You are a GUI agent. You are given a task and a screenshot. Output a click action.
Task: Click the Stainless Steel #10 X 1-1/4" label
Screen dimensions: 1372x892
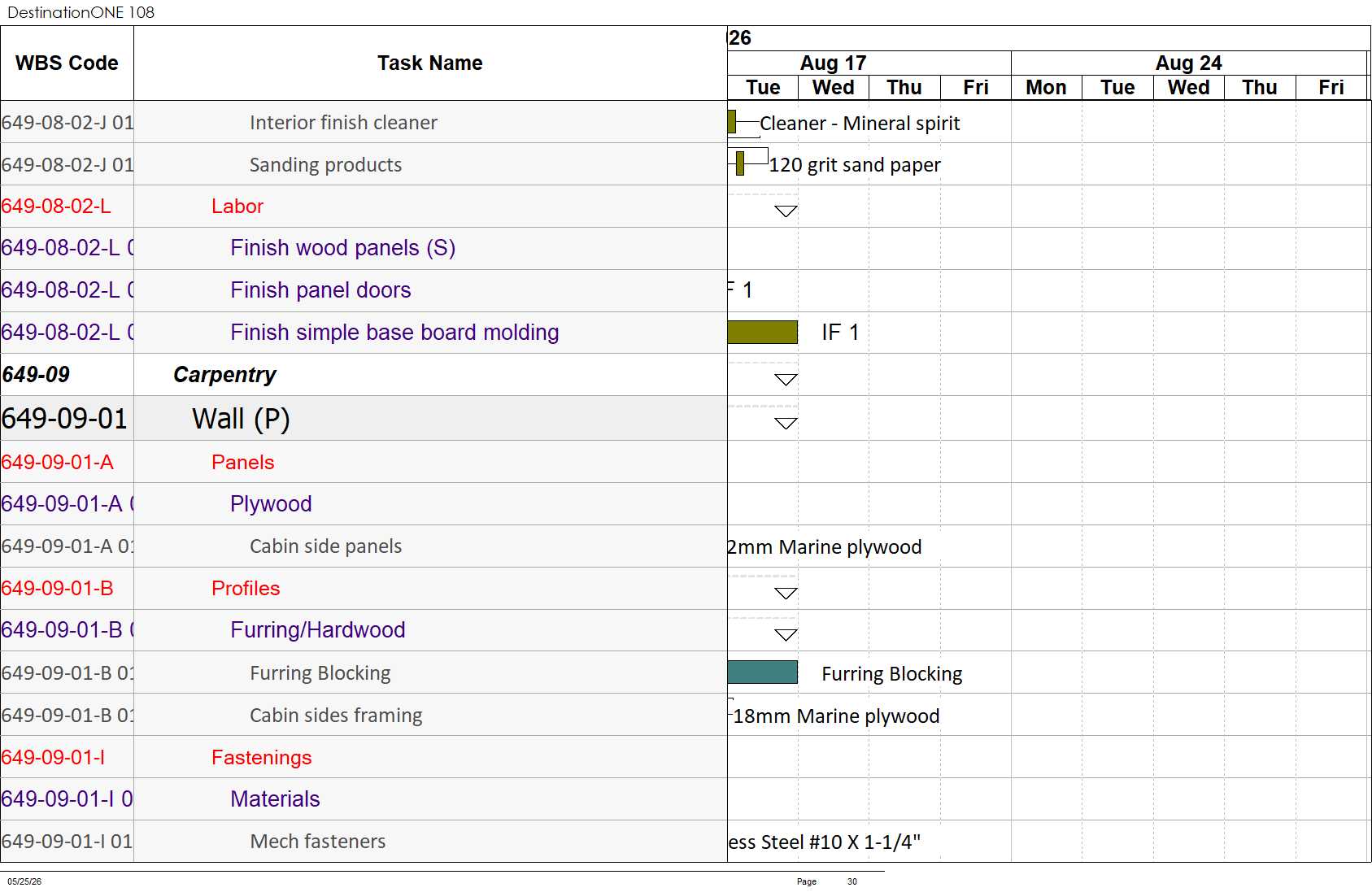pyautogui.click(x=824, y=842)
